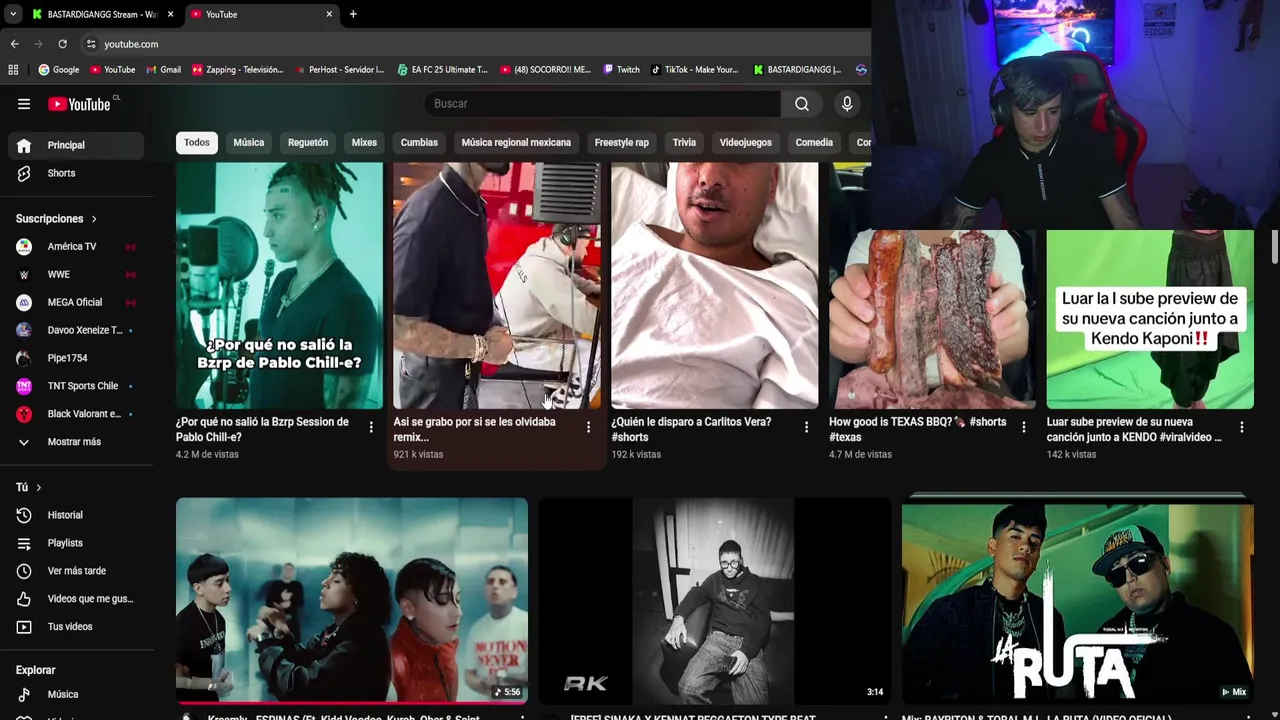This screenshot has height=720, width=1280.
Task: Open Pipe1754 subscription channel
Action: click(x=76, y=358)
